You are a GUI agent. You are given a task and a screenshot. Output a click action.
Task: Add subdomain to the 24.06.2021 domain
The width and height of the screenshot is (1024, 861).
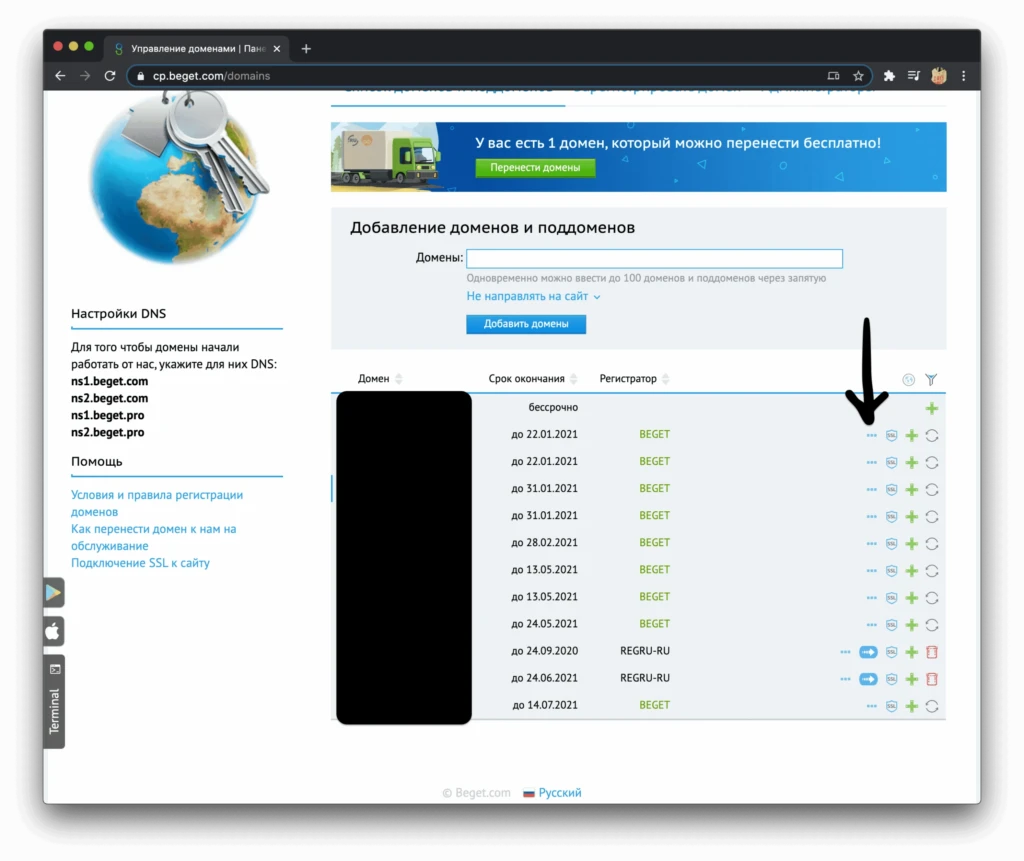coord(912,679)
